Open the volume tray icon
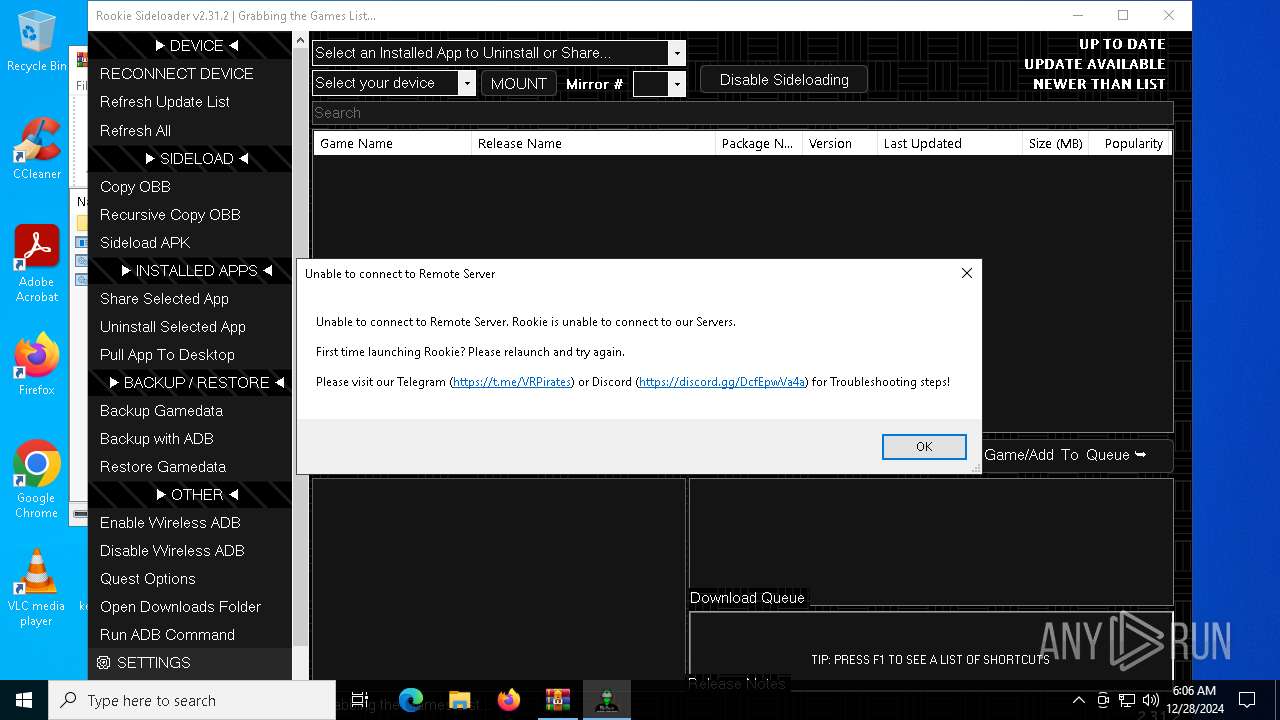Image resolution: width=1280 pixels, height=720 pixels. (x=1150, y=700)
